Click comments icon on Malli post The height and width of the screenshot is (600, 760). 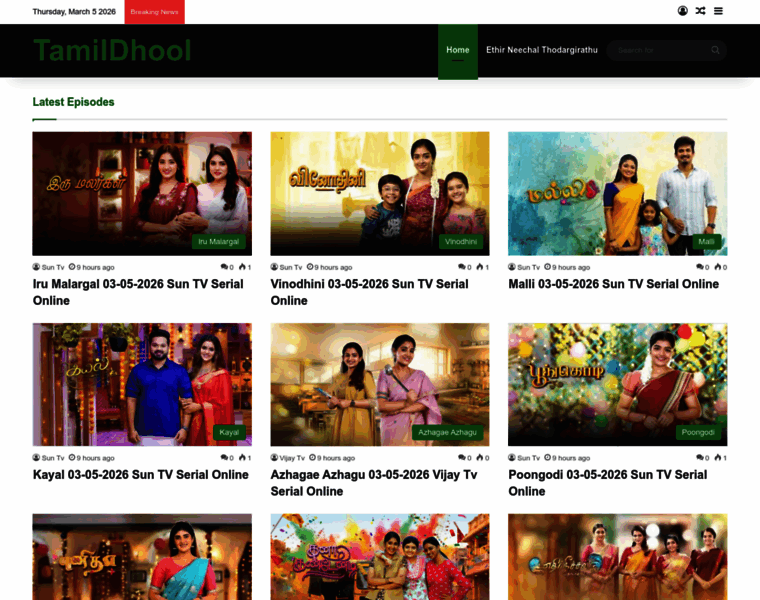699,267
